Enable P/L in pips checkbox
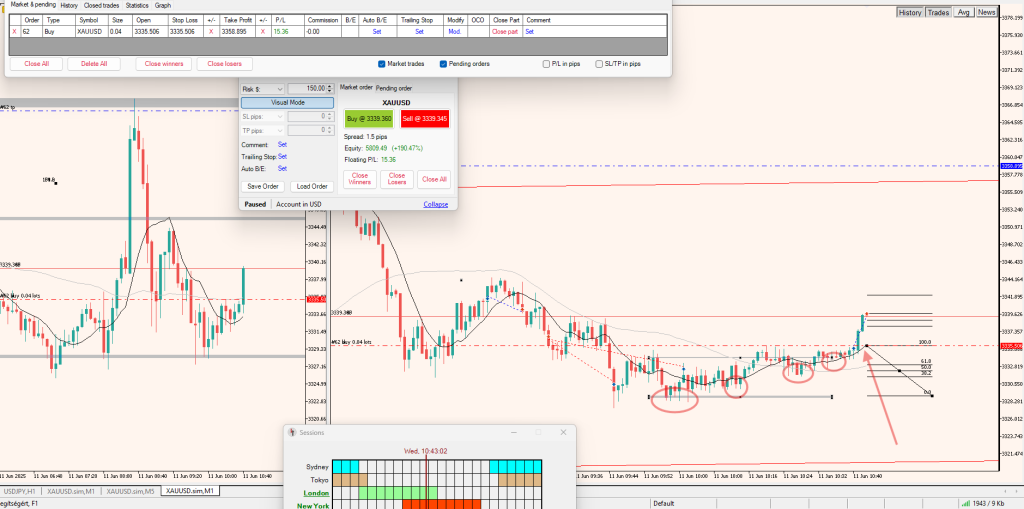The height and width of the screenshot is (509, 1024). click(x=546, y=64)
